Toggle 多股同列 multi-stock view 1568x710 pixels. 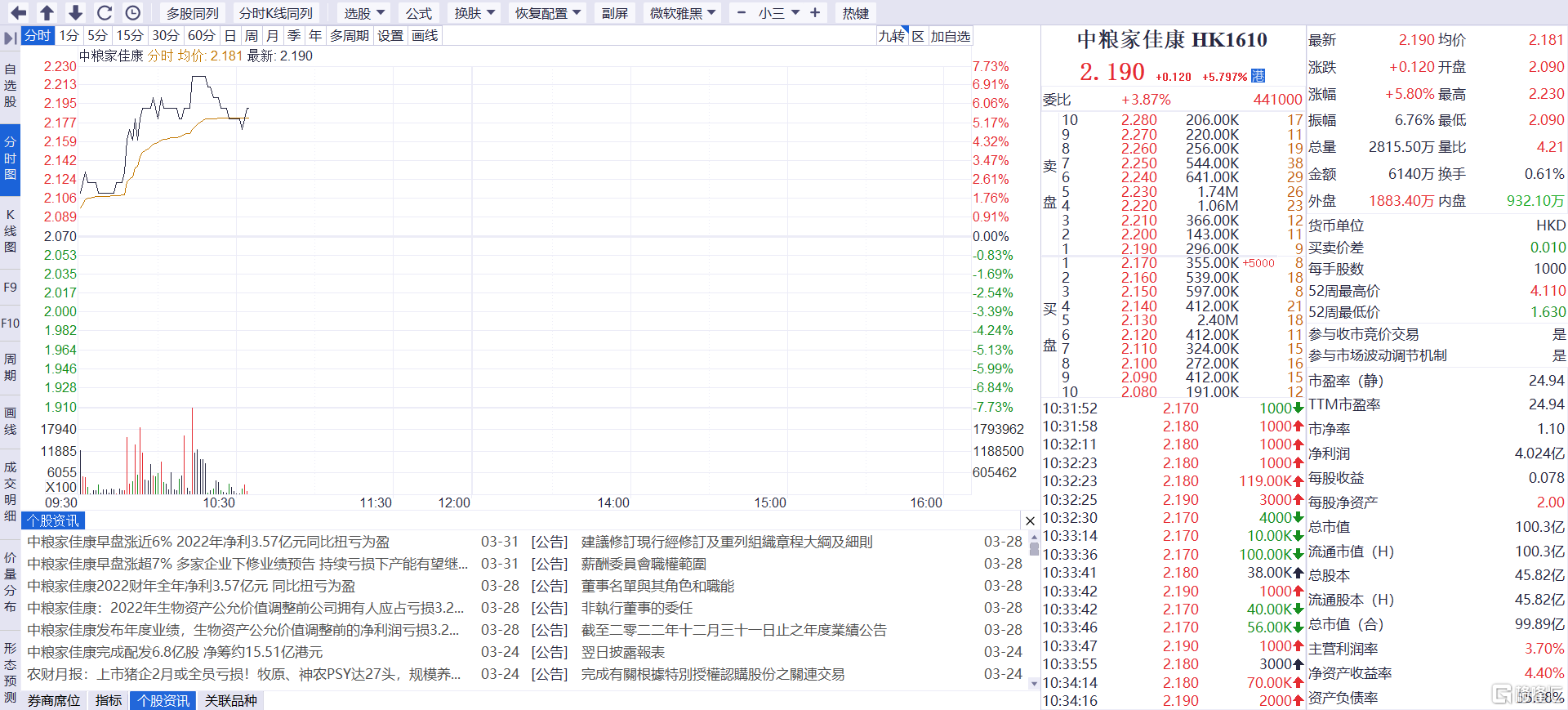click(x=193, y=13)
